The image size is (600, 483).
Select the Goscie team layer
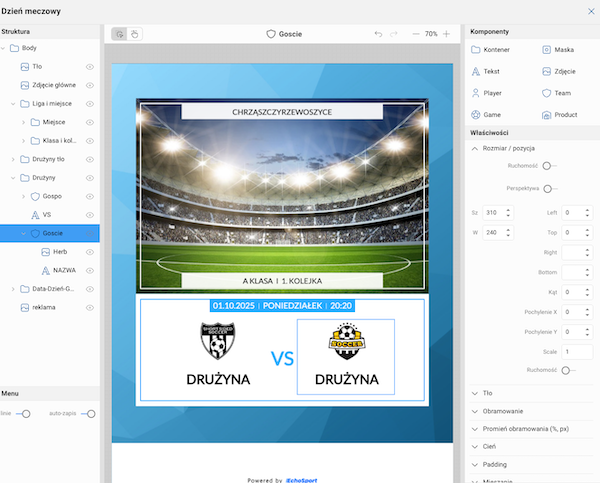pyautogui.click(x=50, y=233)
